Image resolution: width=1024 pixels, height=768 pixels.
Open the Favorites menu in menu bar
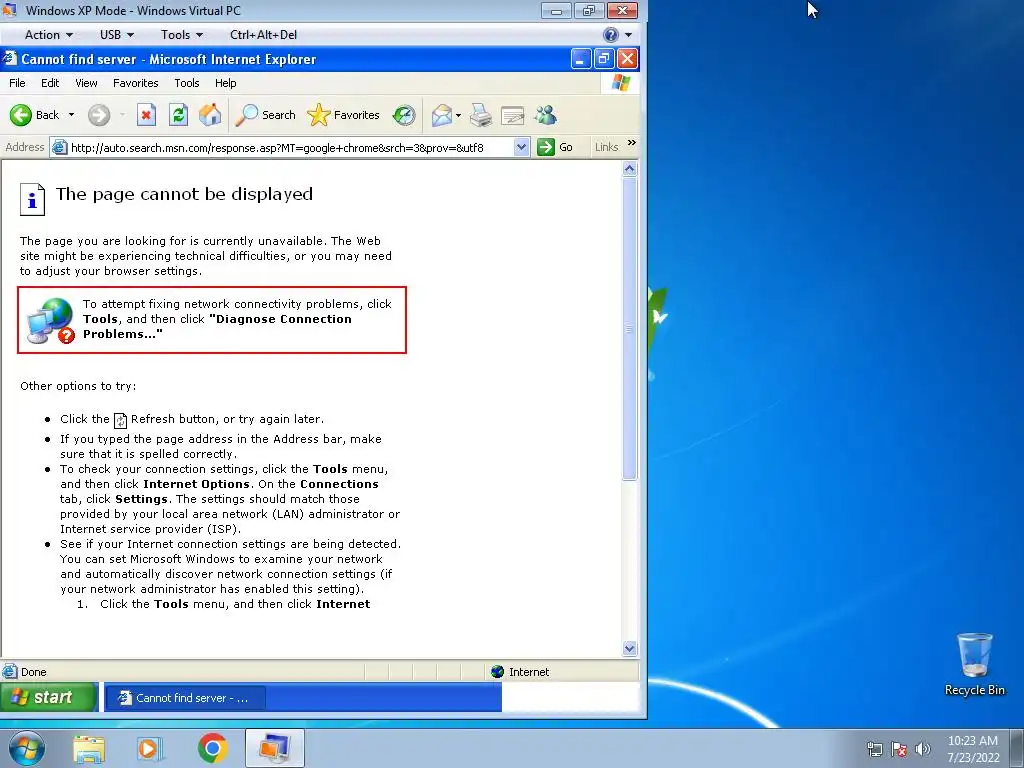(135, 83)
